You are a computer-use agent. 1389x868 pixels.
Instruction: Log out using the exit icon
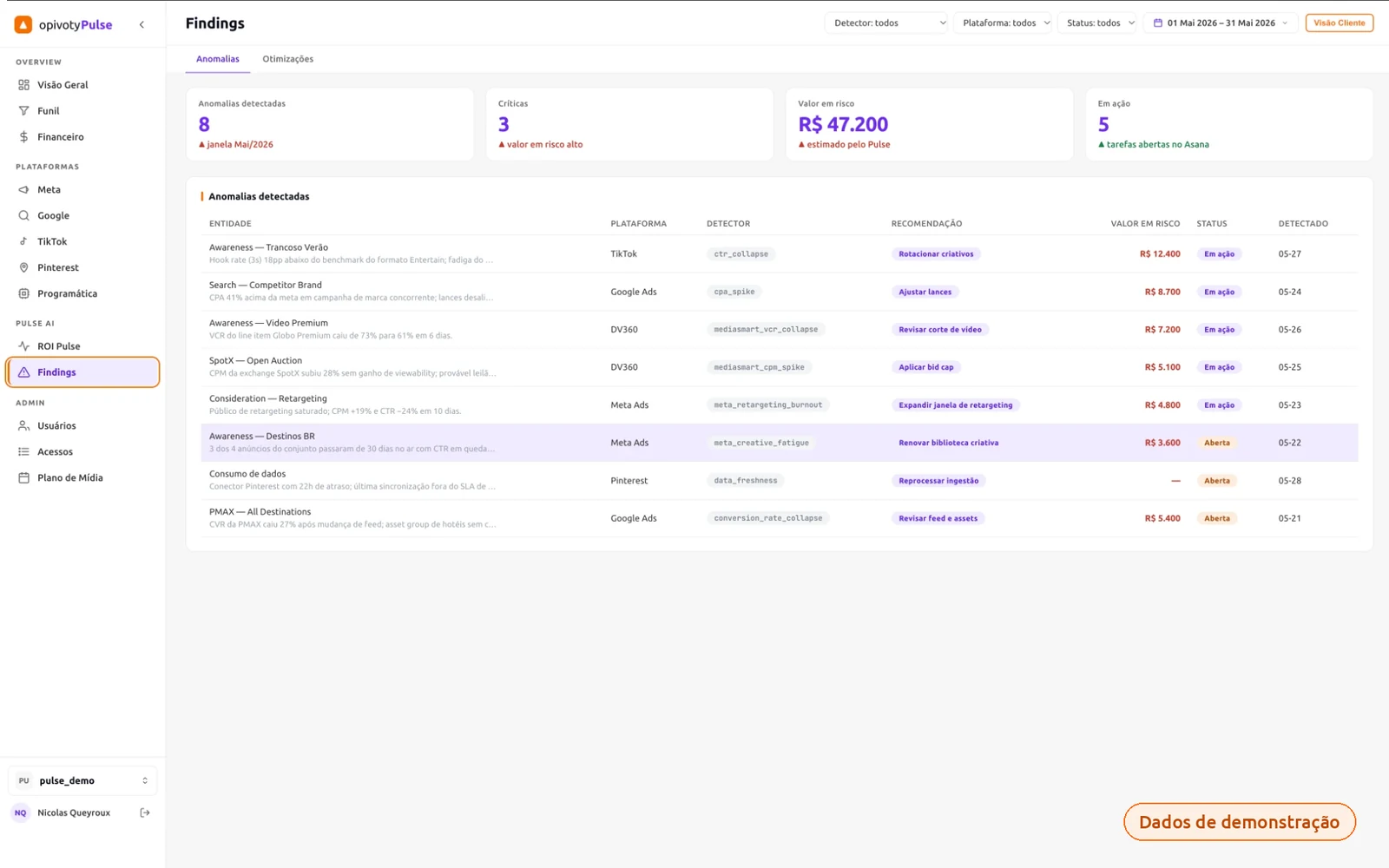coord(145,812)
